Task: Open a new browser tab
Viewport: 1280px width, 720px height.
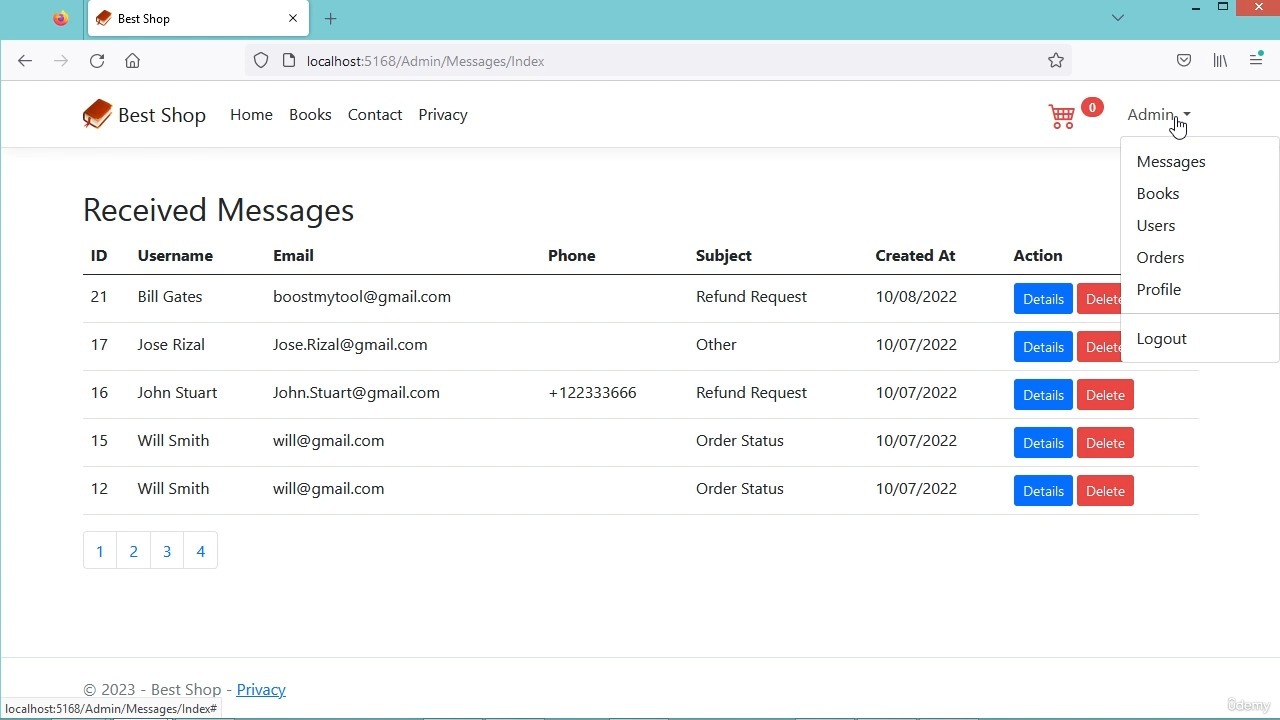Action: coord(330,18)
